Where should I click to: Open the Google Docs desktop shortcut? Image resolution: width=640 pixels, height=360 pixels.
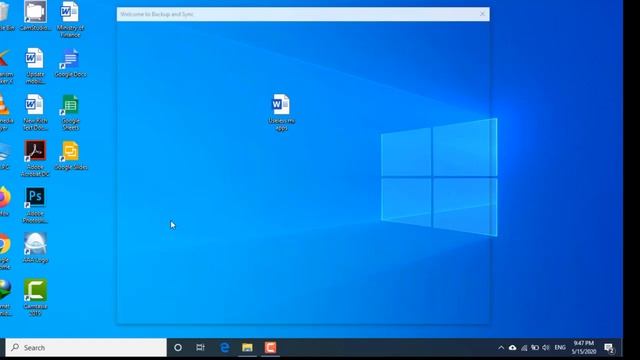coord(70,63)
